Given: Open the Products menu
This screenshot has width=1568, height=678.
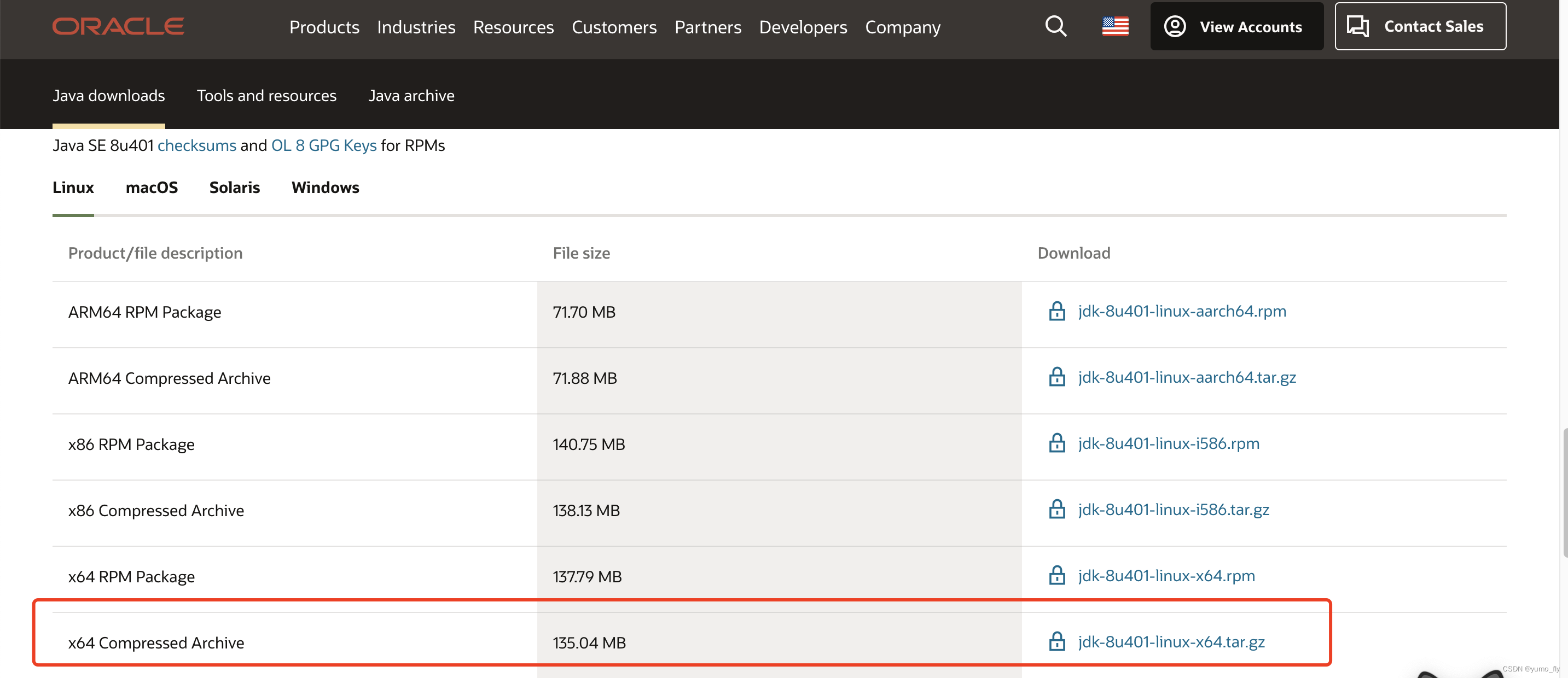Looking at the screenshot, I should 324,27.
